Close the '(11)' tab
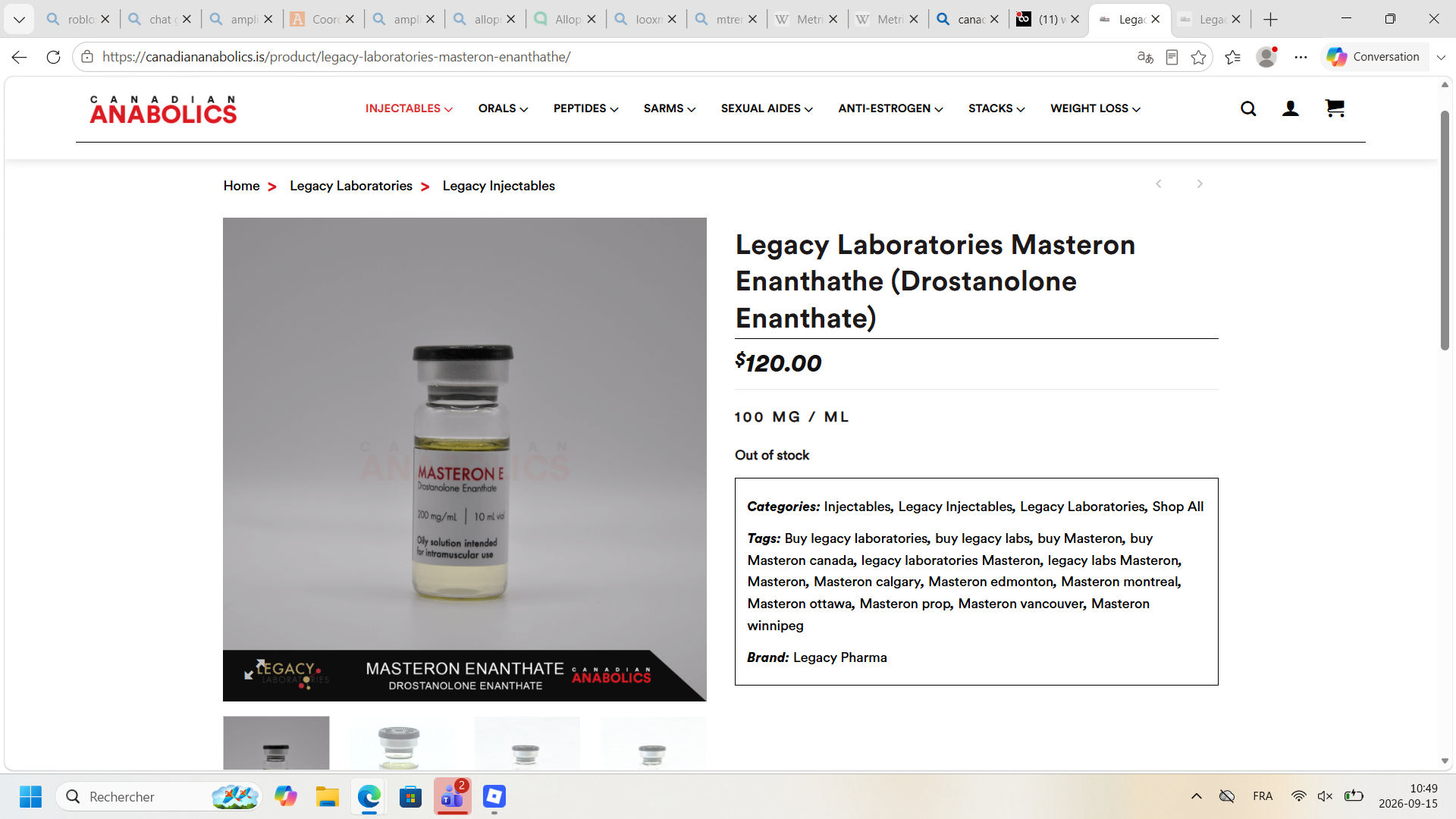Viewport: 1456px width, 819px height. click(x=1075, y=20)
